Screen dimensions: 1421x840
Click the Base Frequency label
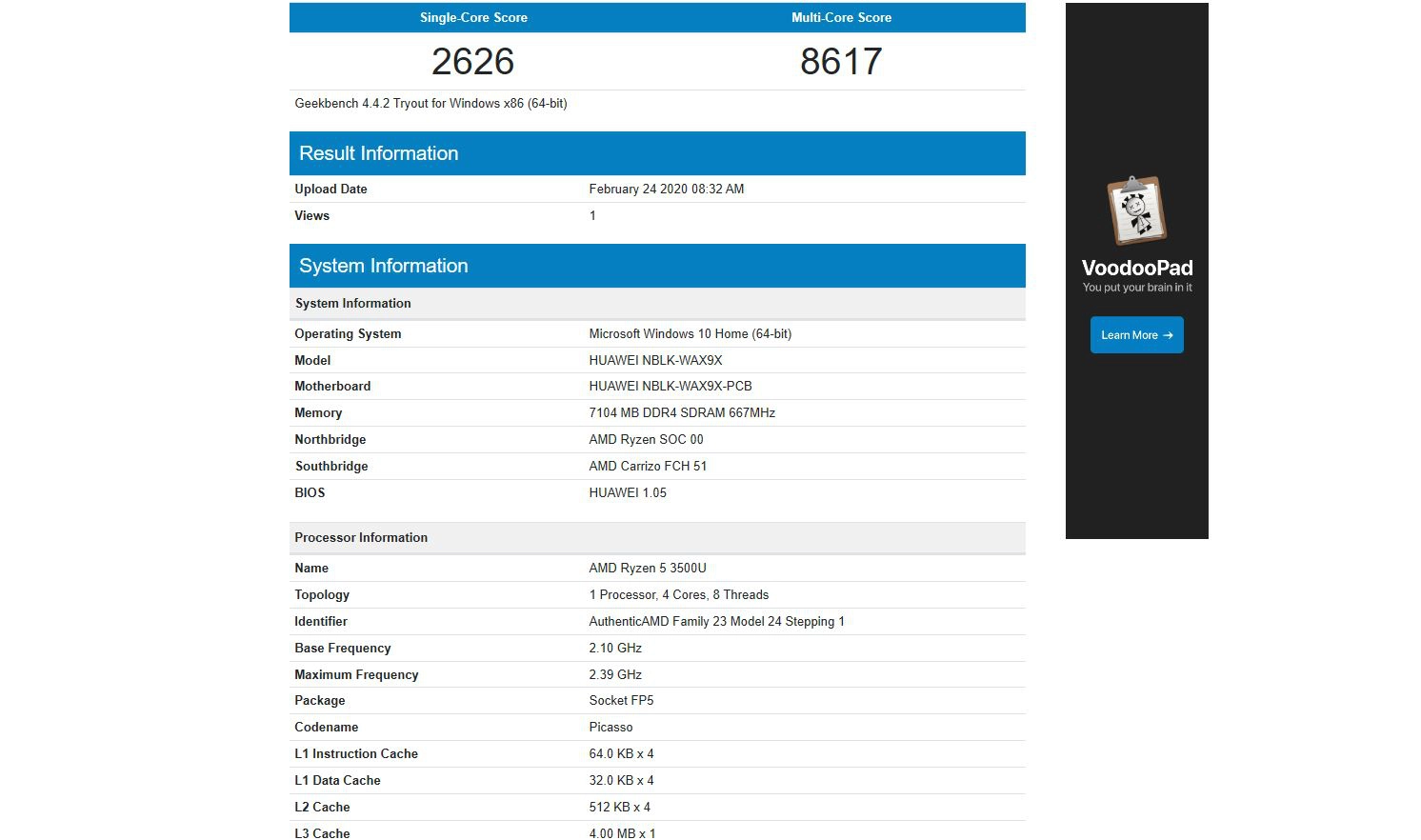point(343,648)
